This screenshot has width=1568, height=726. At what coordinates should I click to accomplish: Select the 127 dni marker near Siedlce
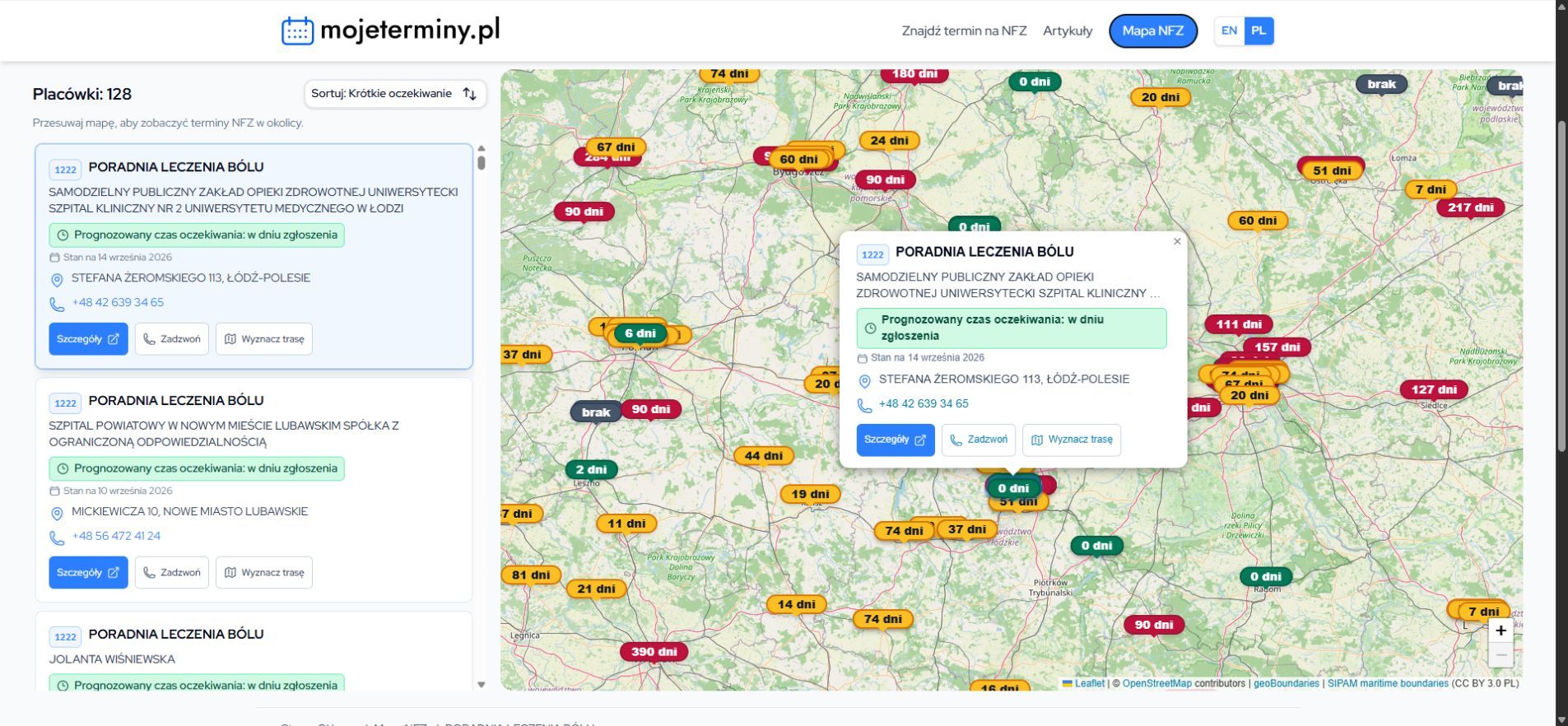click(x=1434, y=389)
